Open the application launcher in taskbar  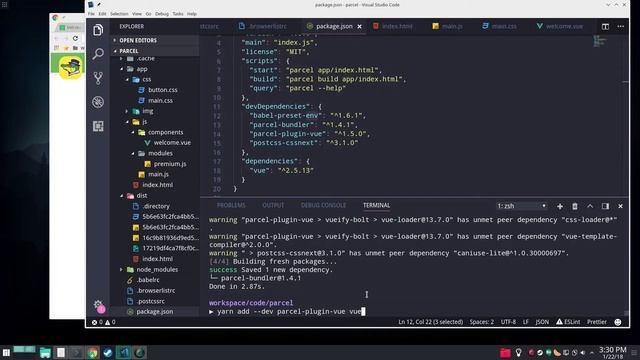[6, 353]
